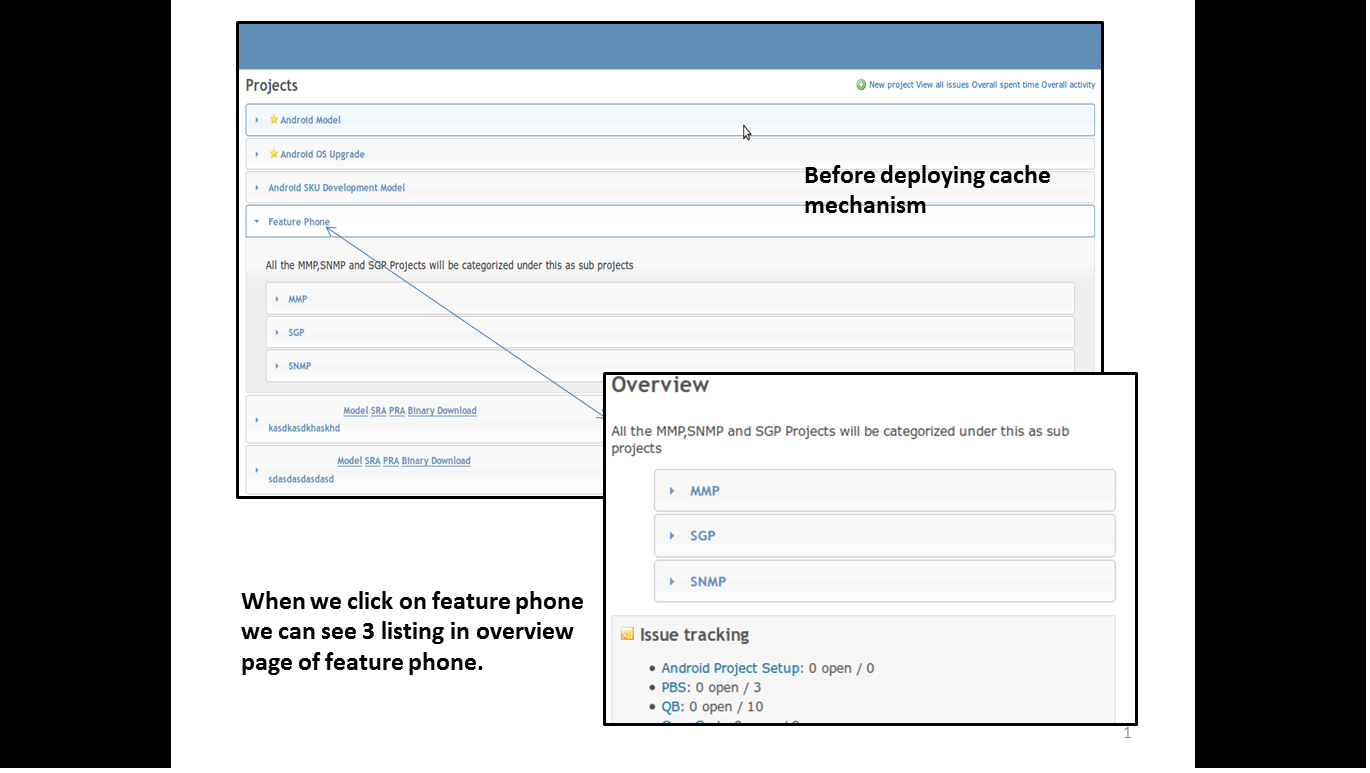The image size is (1370, 773).
Task: Open the Android Model project link
Action: tap(310, 120)
